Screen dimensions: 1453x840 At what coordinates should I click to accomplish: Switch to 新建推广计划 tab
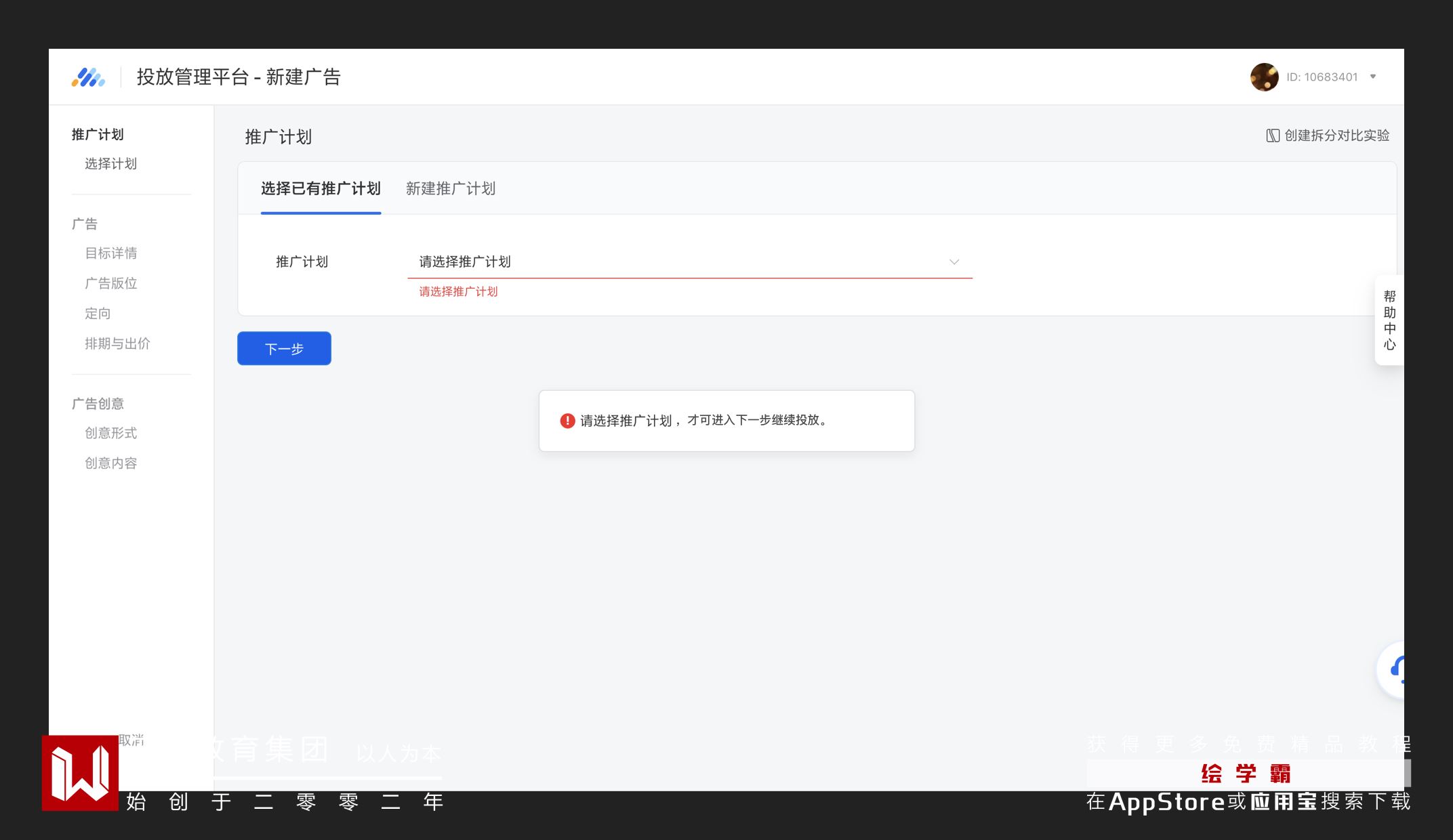click(451, 189)
